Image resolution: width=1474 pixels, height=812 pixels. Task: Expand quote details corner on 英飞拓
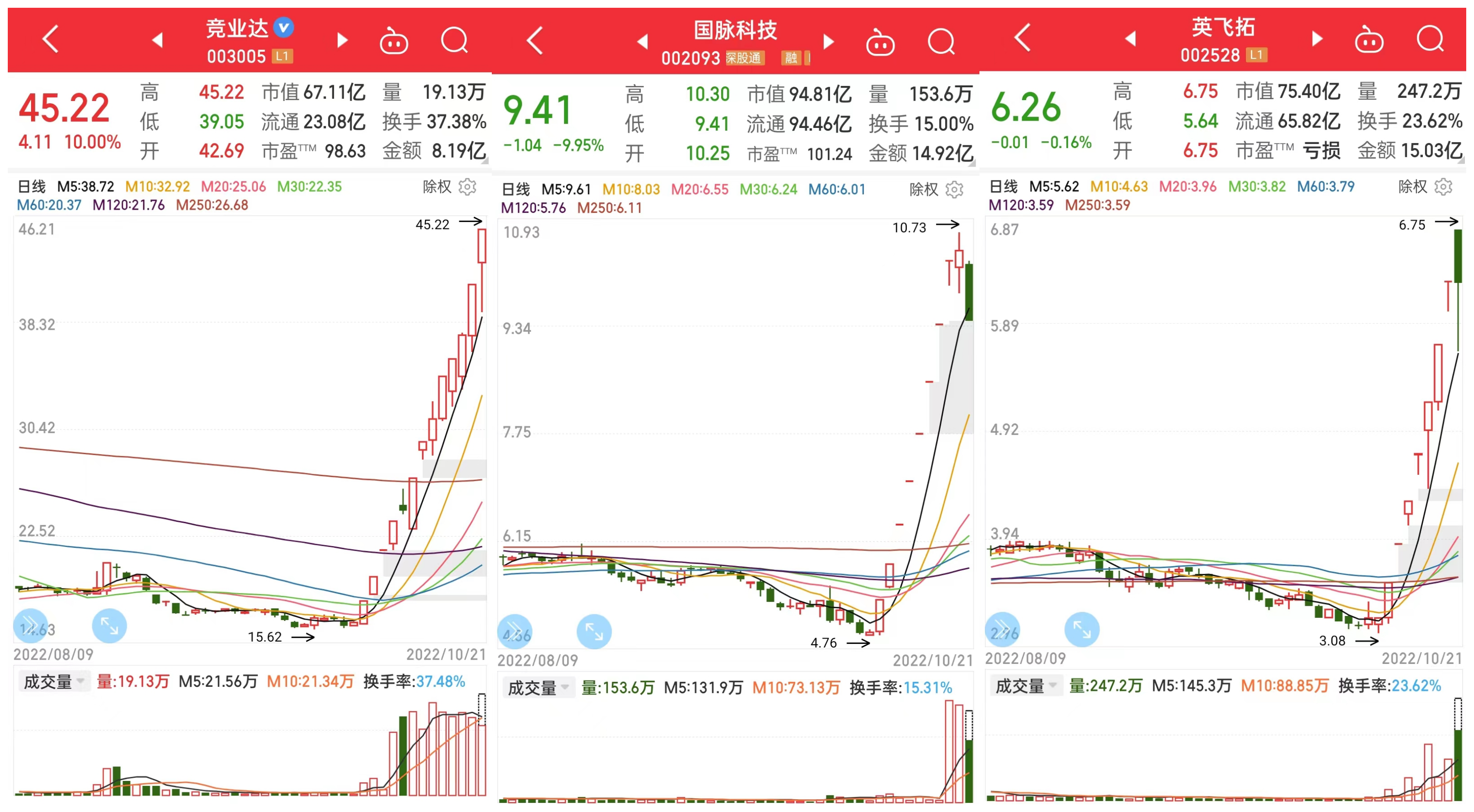pyautogui.click(x=1460, y=160)
